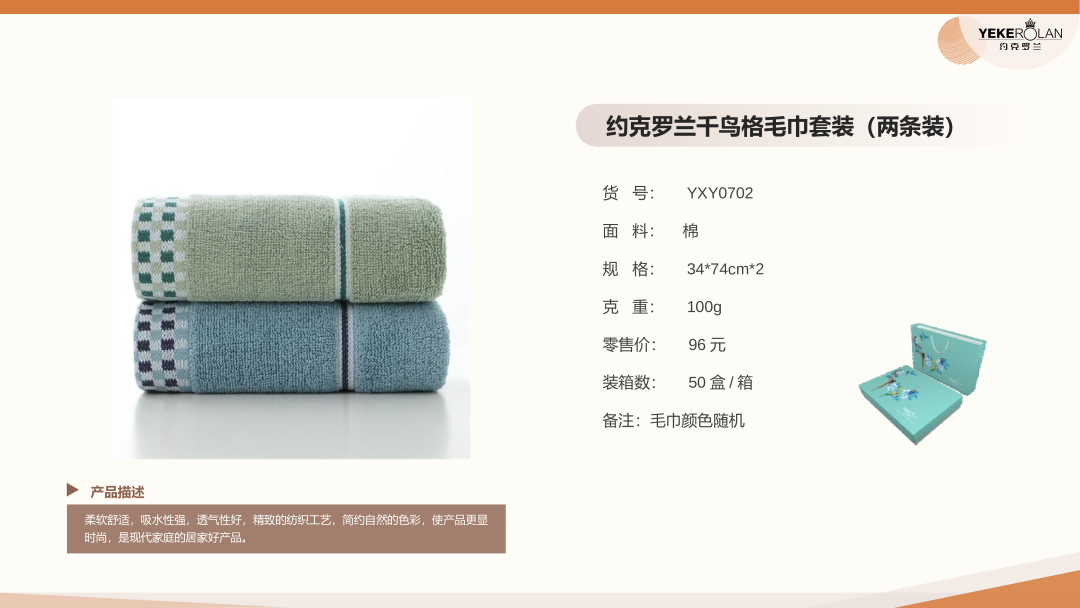This screenshot has height=608, width=1080.
Task: Select the fabric value 棉
Action: point(691,231)
